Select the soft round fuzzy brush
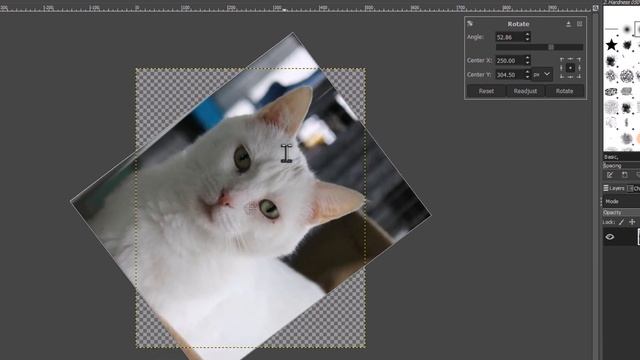This screenshot has width=640, height=360. [x=627, y=29]
